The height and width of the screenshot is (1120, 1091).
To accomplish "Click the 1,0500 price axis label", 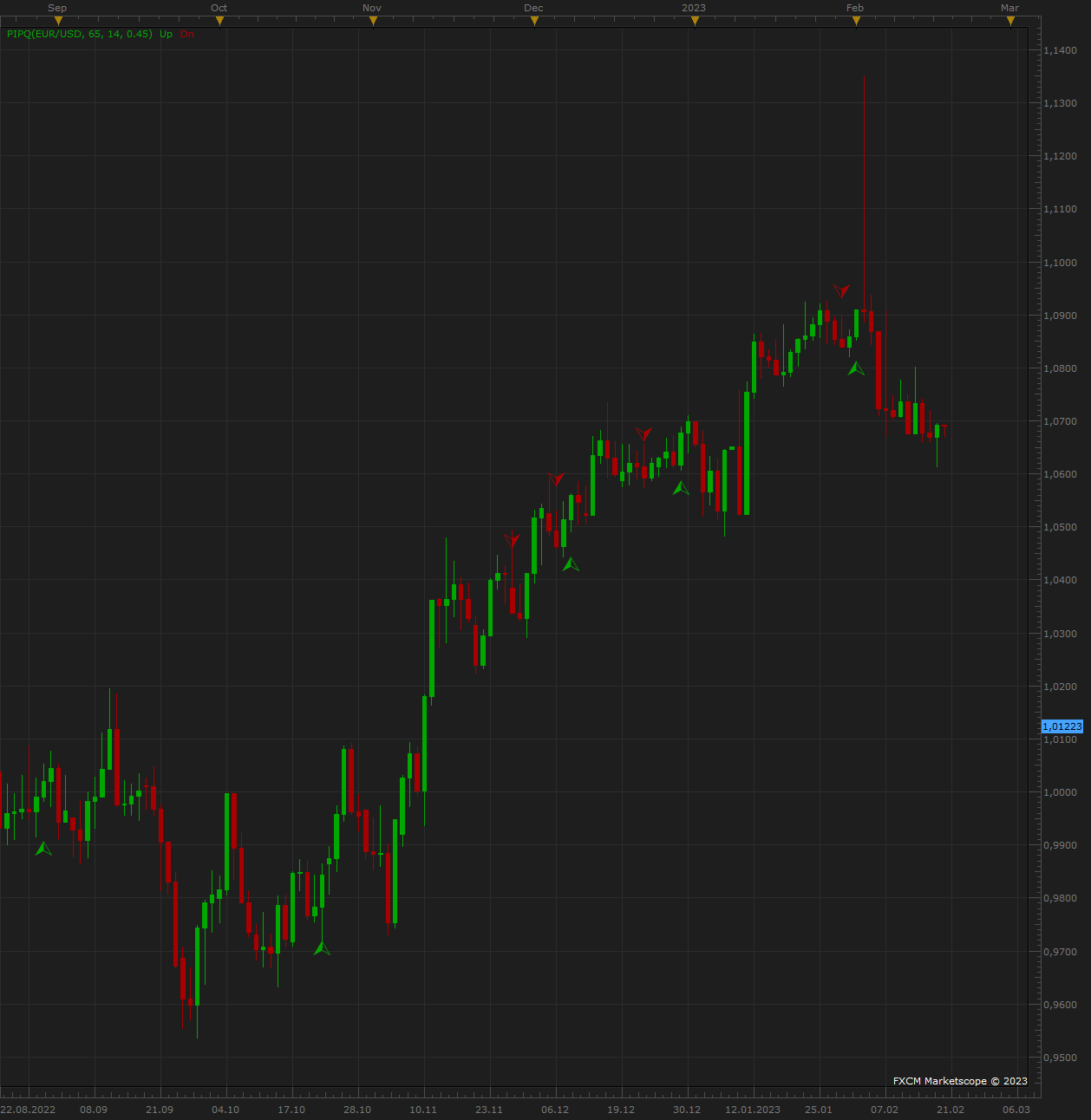I will [x=1060, y=527].
